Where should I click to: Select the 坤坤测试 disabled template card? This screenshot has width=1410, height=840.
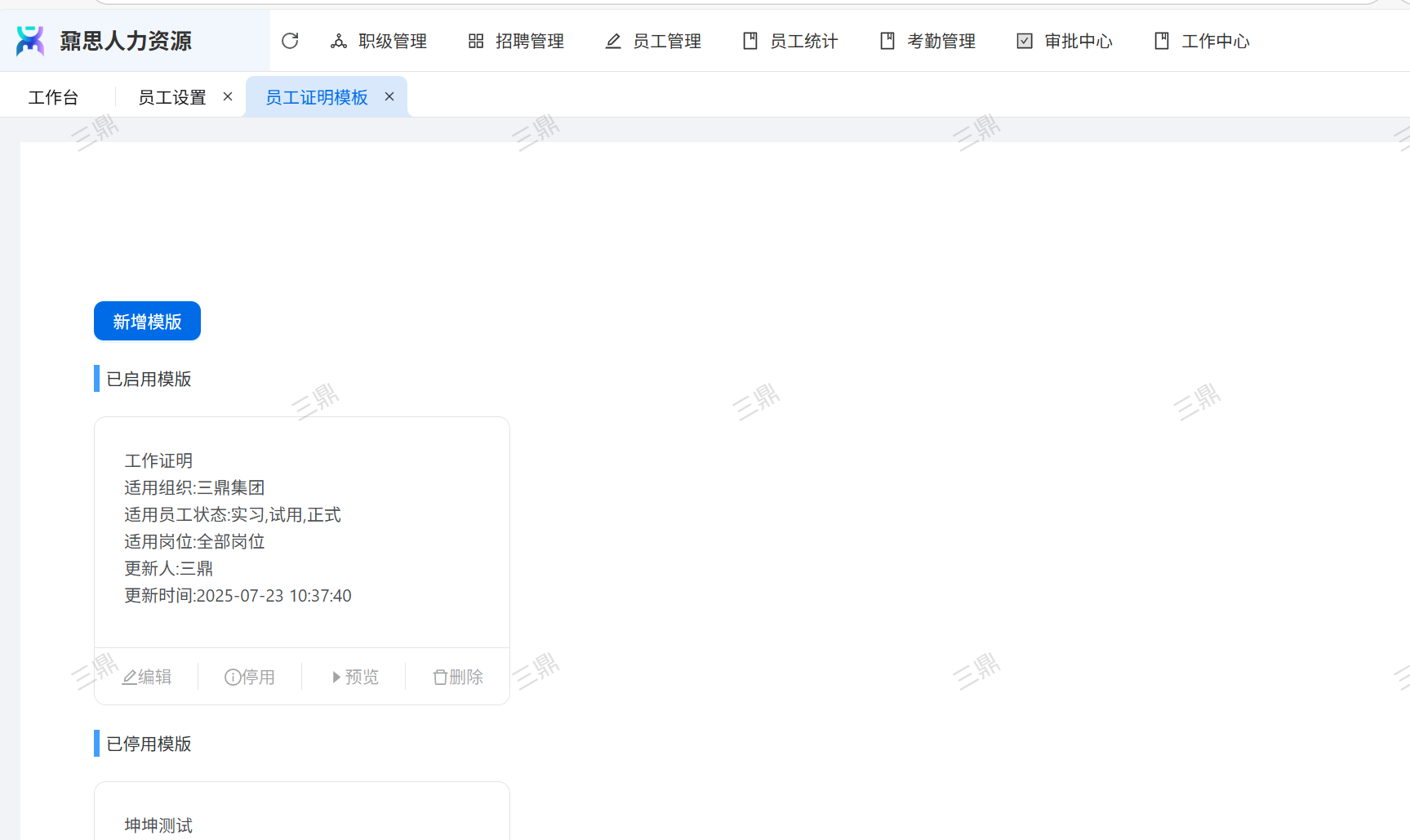pyautogui.click(x=158, y=824)
